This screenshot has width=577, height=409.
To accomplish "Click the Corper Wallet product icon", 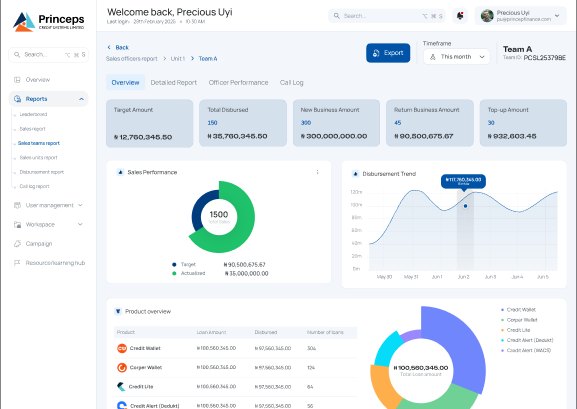I will (122, 367).
